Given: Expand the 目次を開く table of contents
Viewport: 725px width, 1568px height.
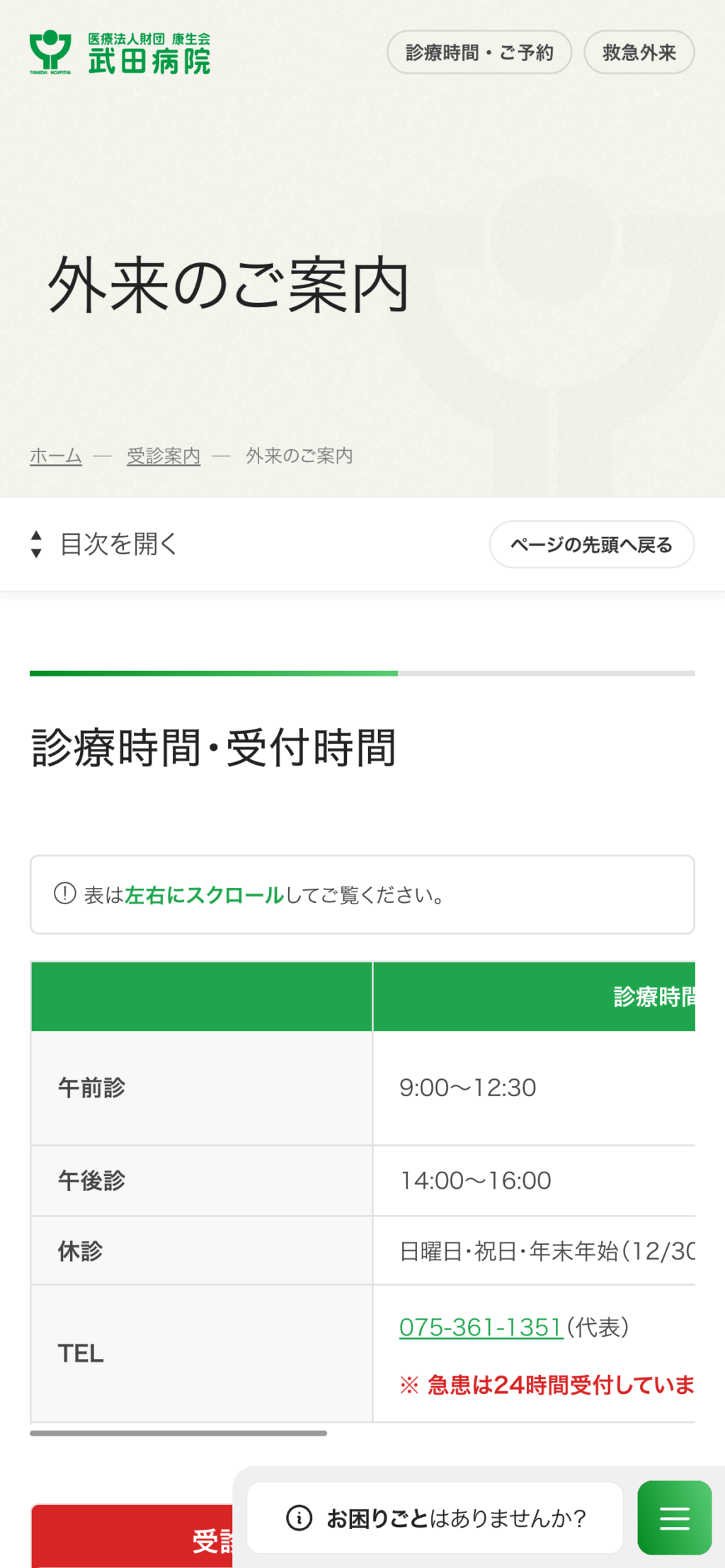Looking at the screenshot, I should tap(118, 544).
